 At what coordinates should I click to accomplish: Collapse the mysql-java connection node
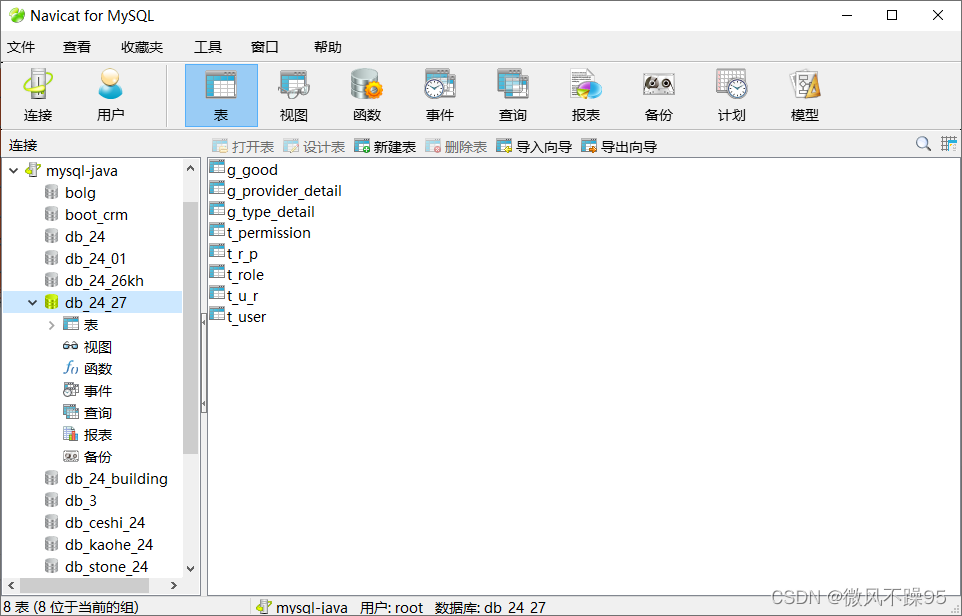tap(13, 170)
